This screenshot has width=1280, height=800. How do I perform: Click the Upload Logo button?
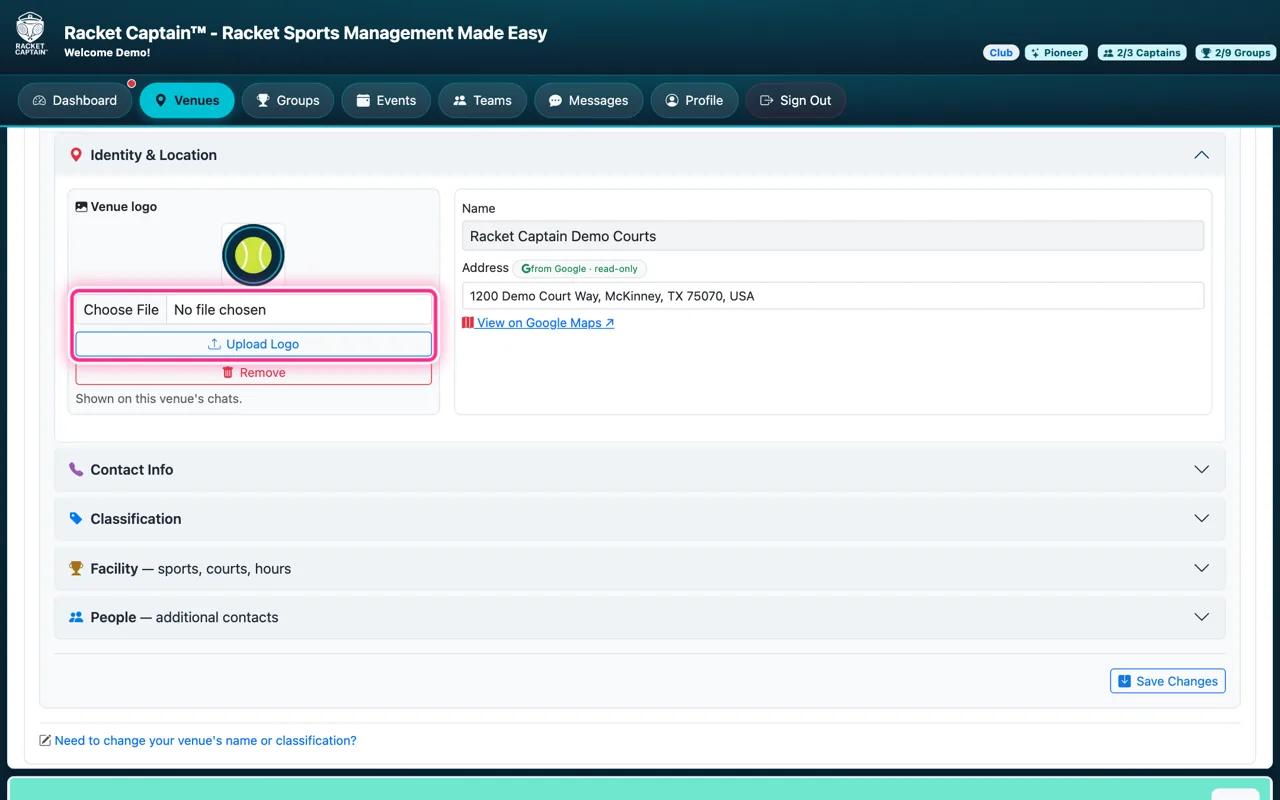[253, 344]
